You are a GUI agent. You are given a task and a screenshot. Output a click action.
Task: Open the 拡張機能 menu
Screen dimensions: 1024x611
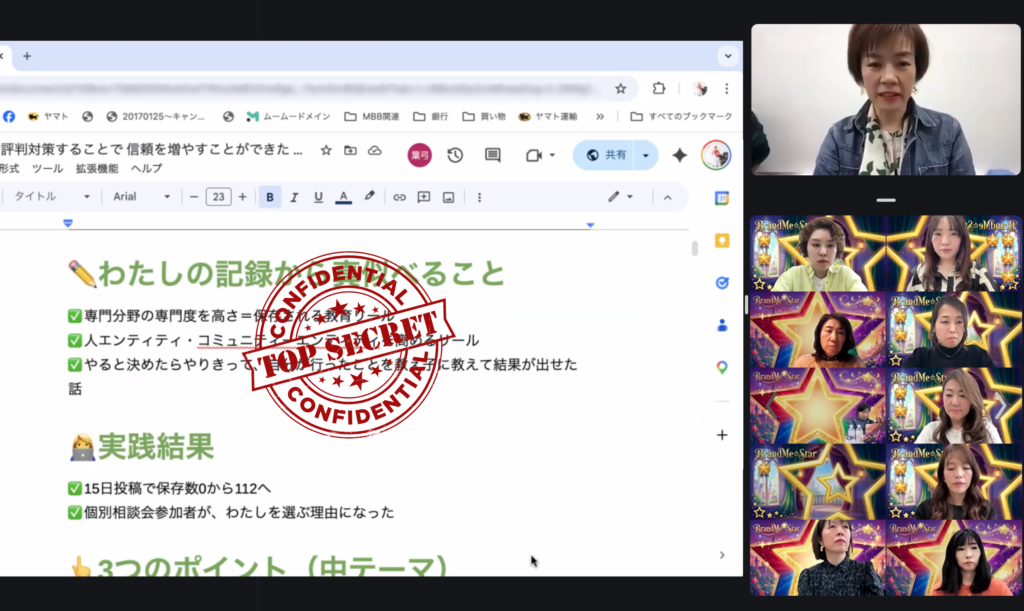[x=96, y=169]
